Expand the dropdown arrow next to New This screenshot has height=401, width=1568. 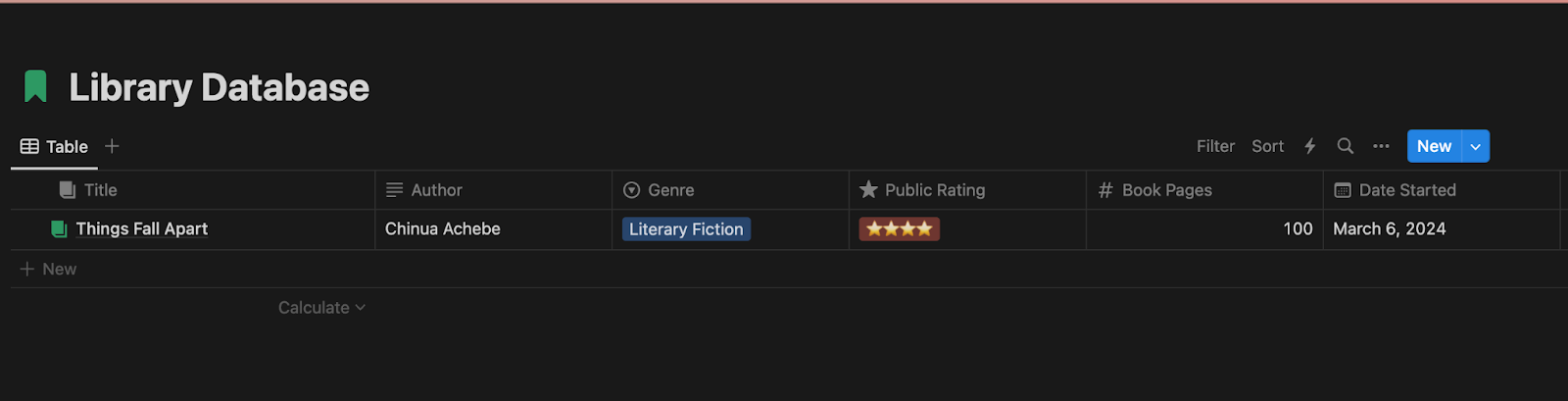pos(1476,146)
